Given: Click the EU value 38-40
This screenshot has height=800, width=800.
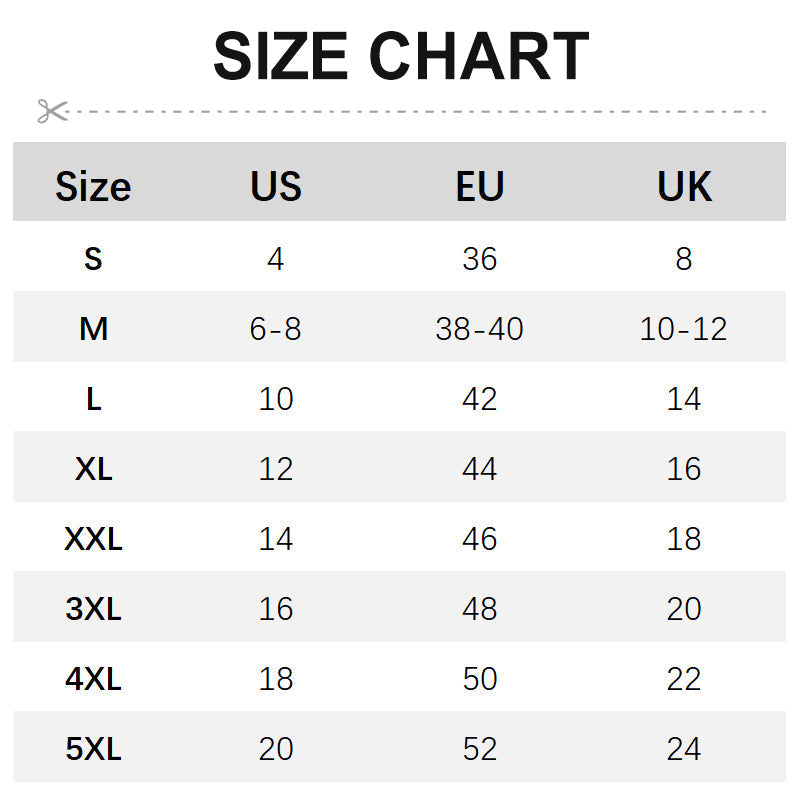Looking at the screenshot, I should coord(480,329).
